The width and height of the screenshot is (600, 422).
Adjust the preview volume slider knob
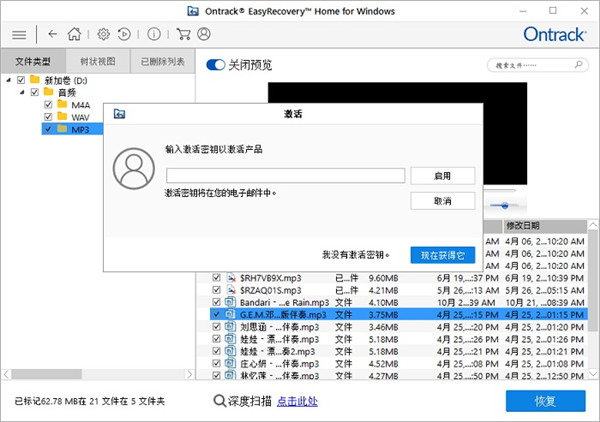pyautogui.click(x=505, y=206)
